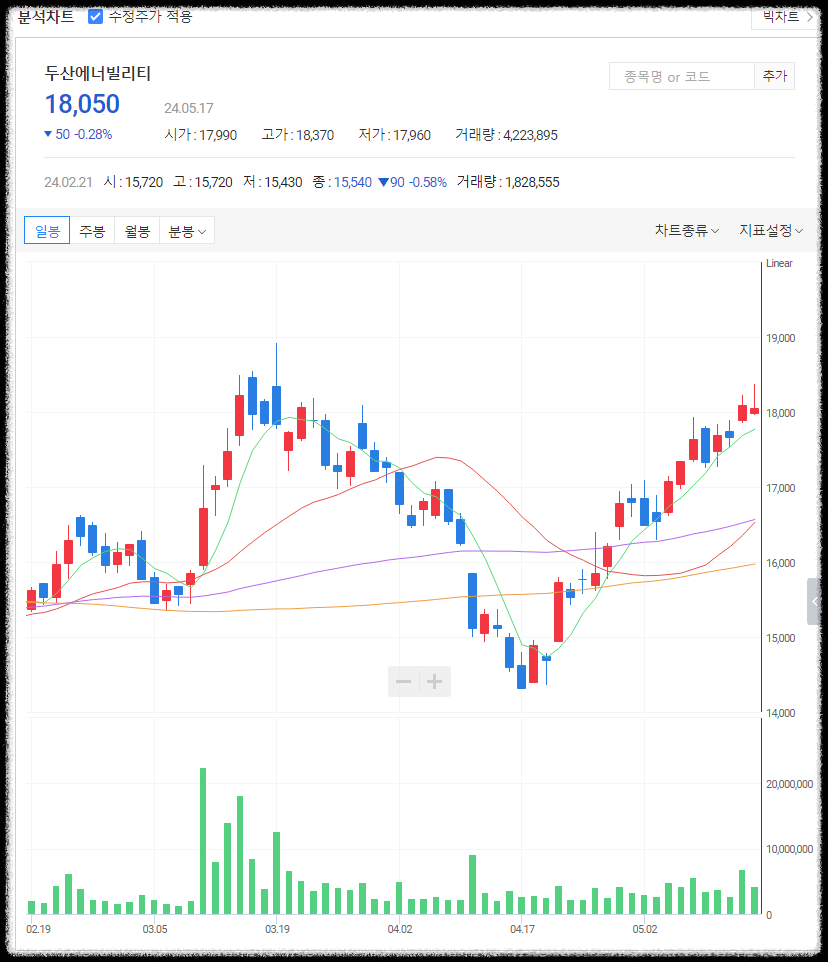Screen dimensions: 828x962
Task: Toggle the 수정주가 적용 checkbox
Action: coord(95,17)
